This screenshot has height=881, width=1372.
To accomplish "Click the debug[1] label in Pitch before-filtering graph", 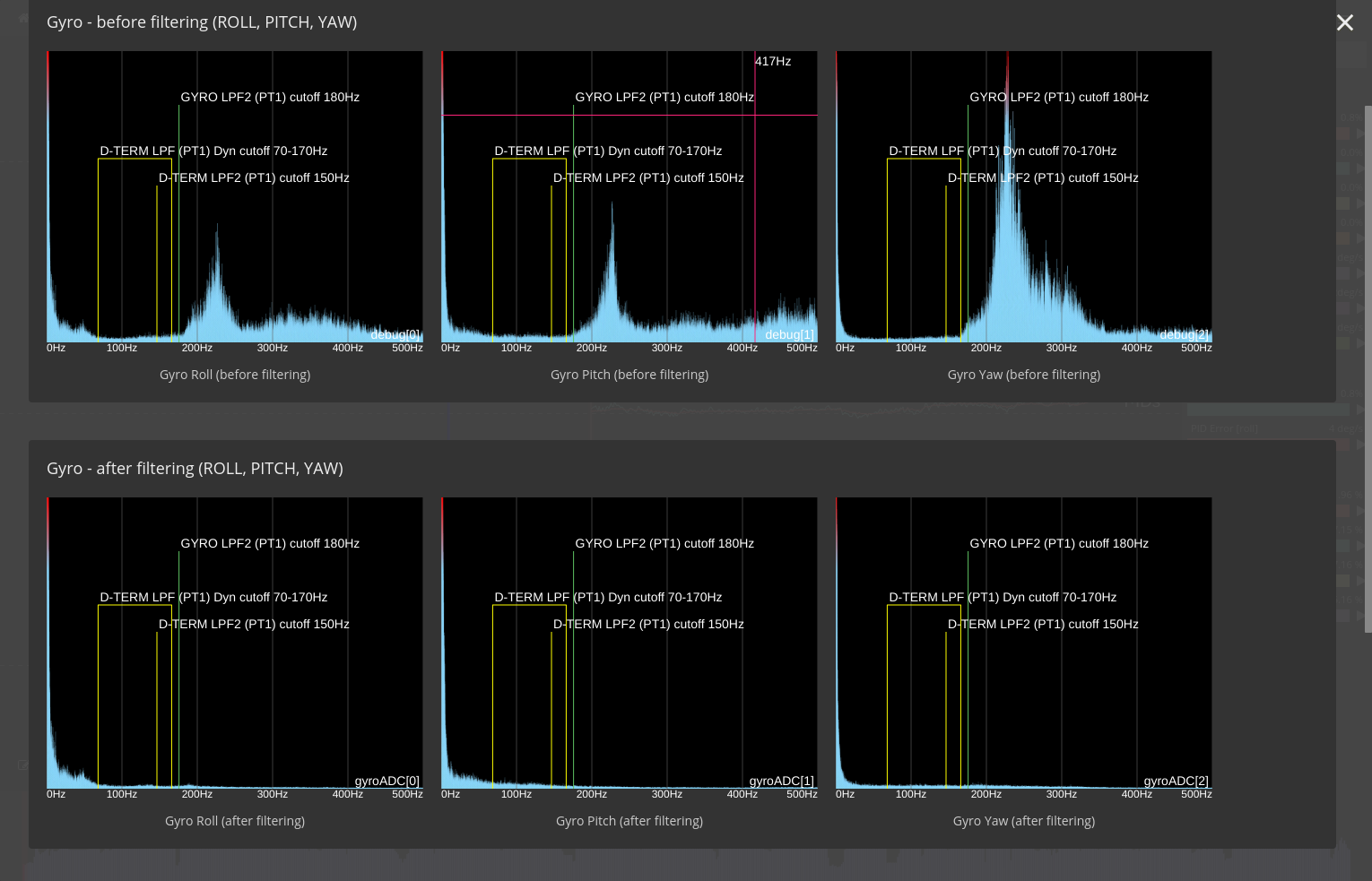I will coord(790,334).
